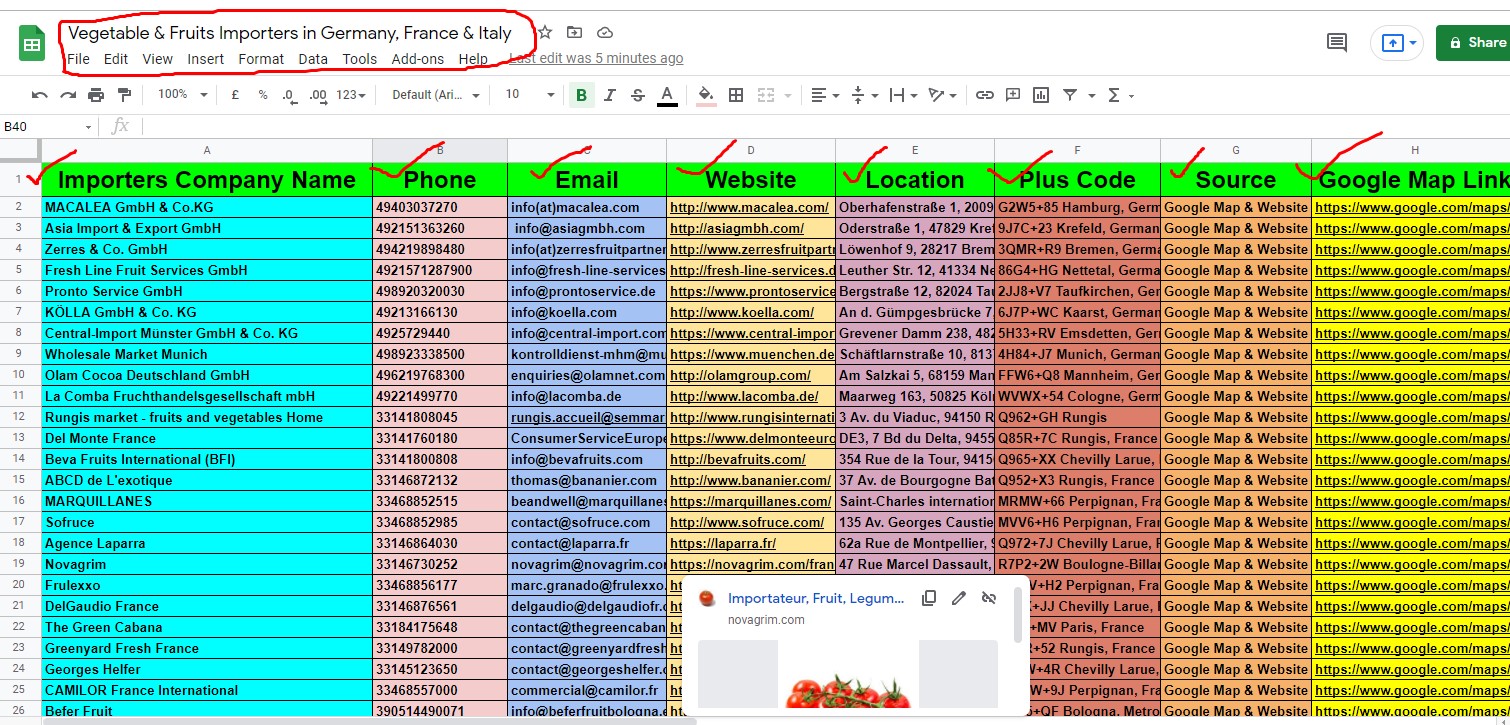Open the Help menu
Viewport: 1510px width, 725px height.
473,59
